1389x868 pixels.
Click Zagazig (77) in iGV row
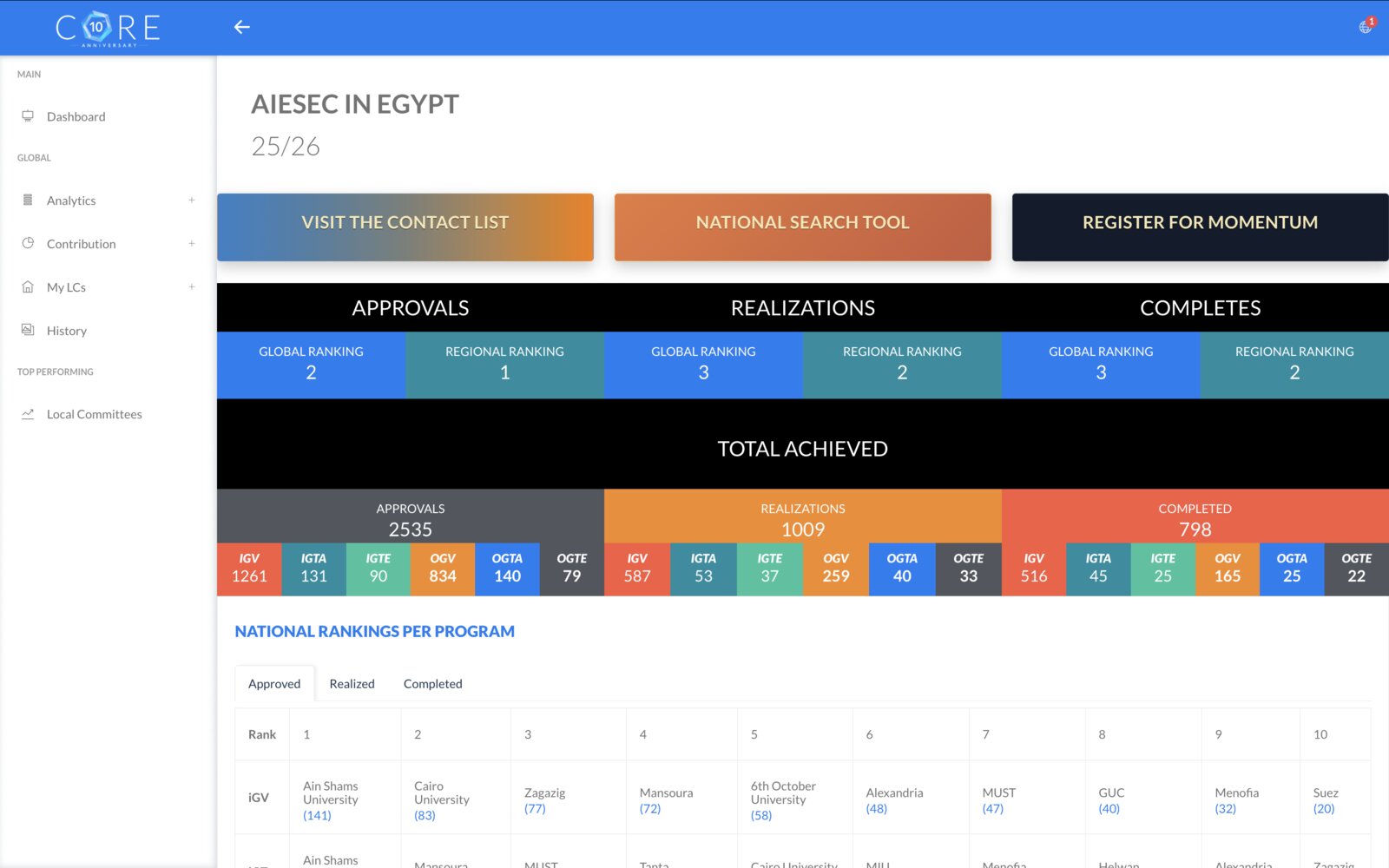point(569,798)
